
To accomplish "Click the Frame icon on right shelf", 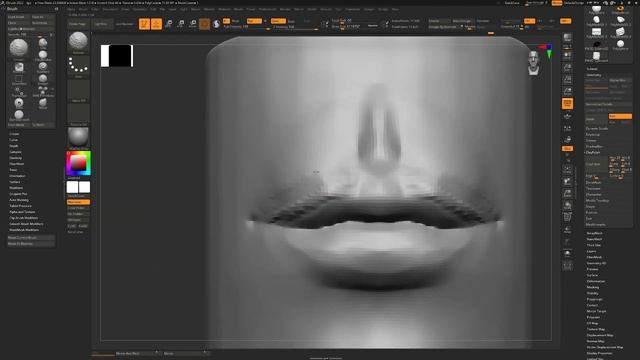I will (567, 169).
